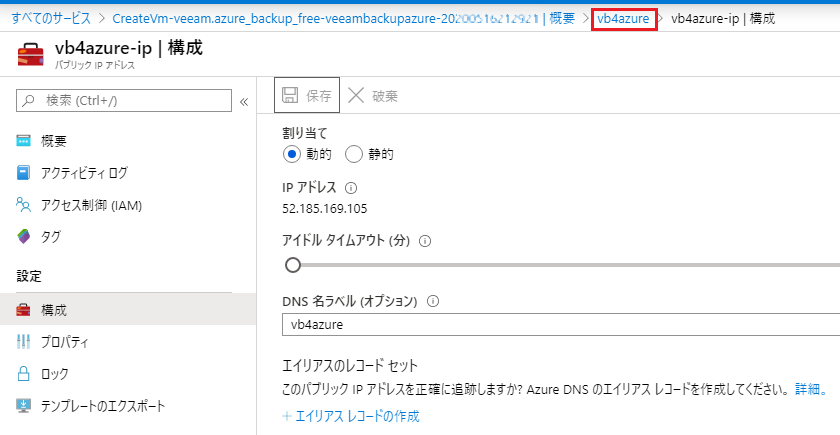Show info tooltip for IP アドレス
This screenshot has width=840, height=435.
351,188
